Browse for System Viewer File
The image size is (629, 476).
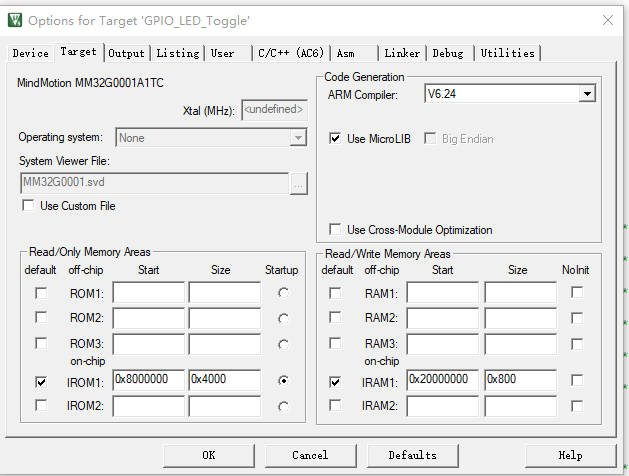pos(298,183)
